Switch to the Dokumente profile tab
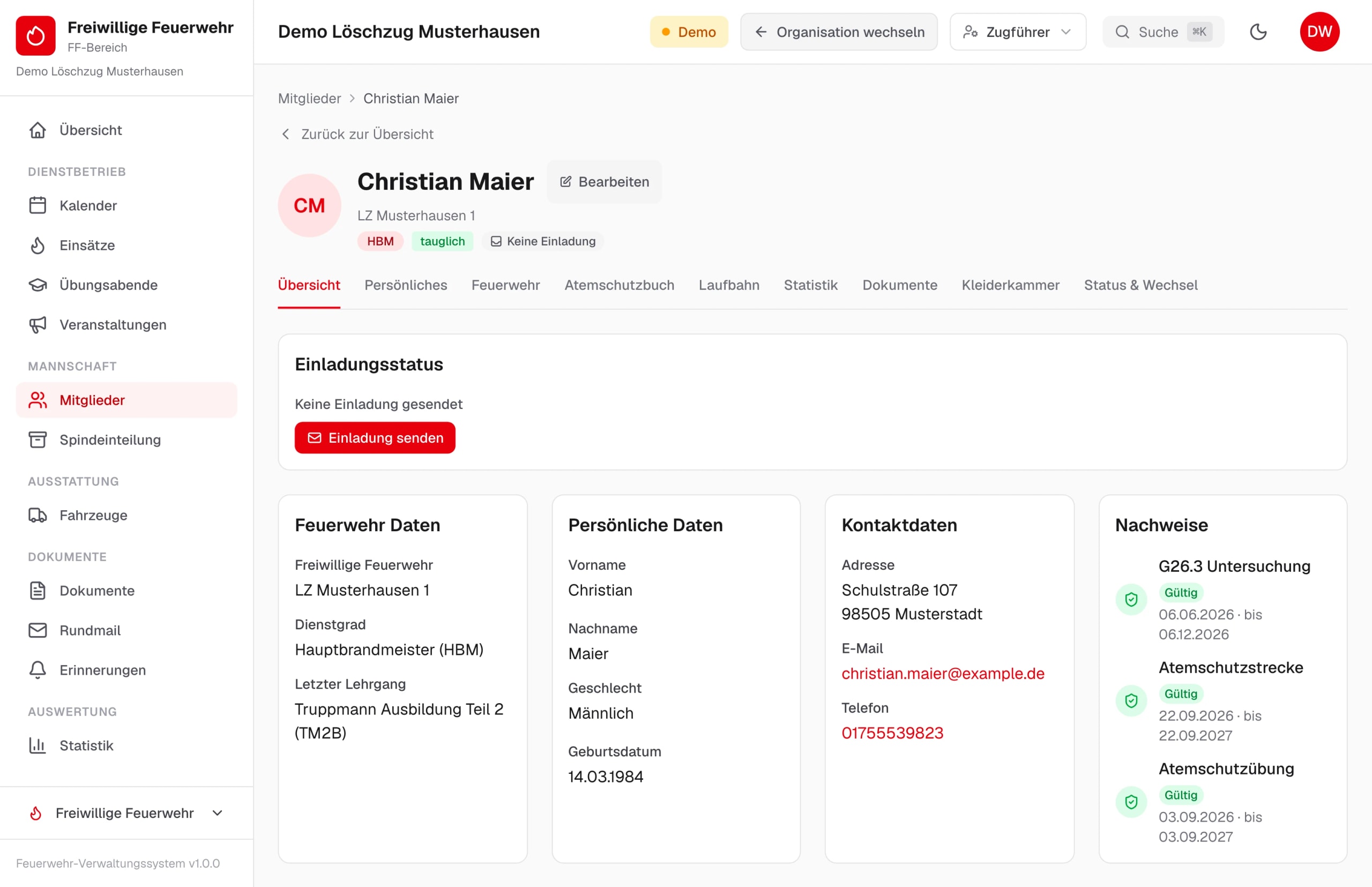The width and height of the screenshot is (1372, 887). pyautogui.click(x=900, y=285)
